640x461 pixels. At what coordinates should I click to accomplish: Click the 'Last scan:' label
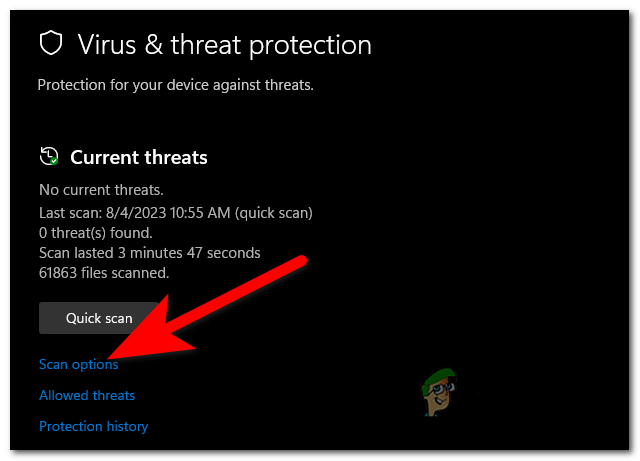point(68,212)
